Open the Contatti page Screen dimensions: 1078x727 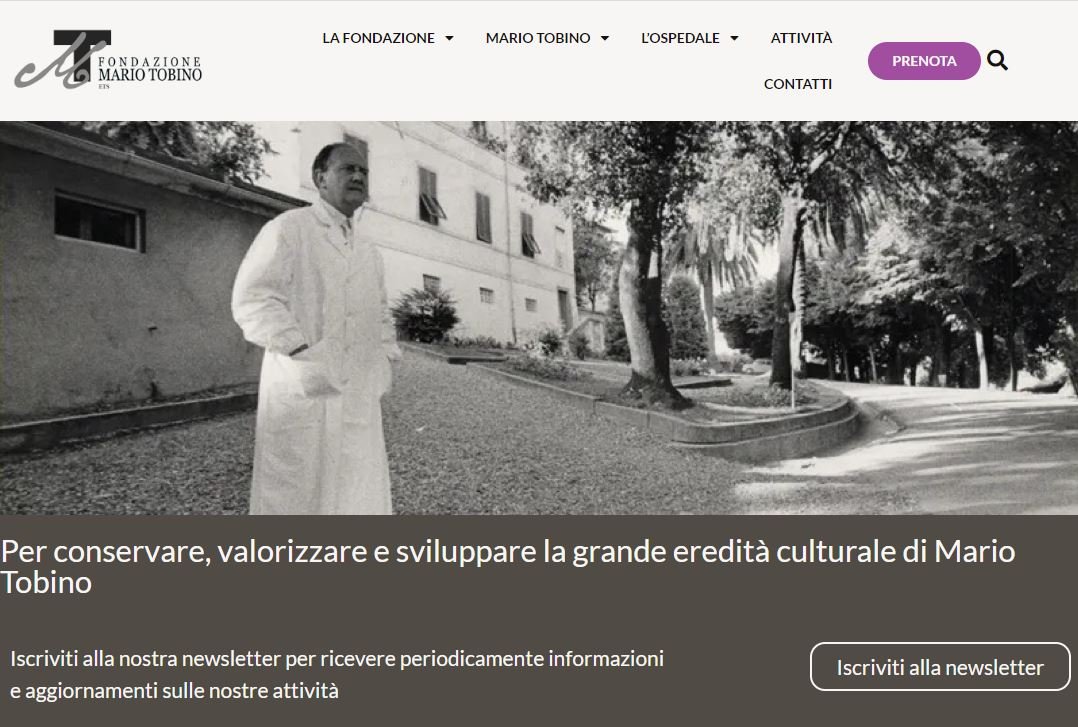pos(798,84)
